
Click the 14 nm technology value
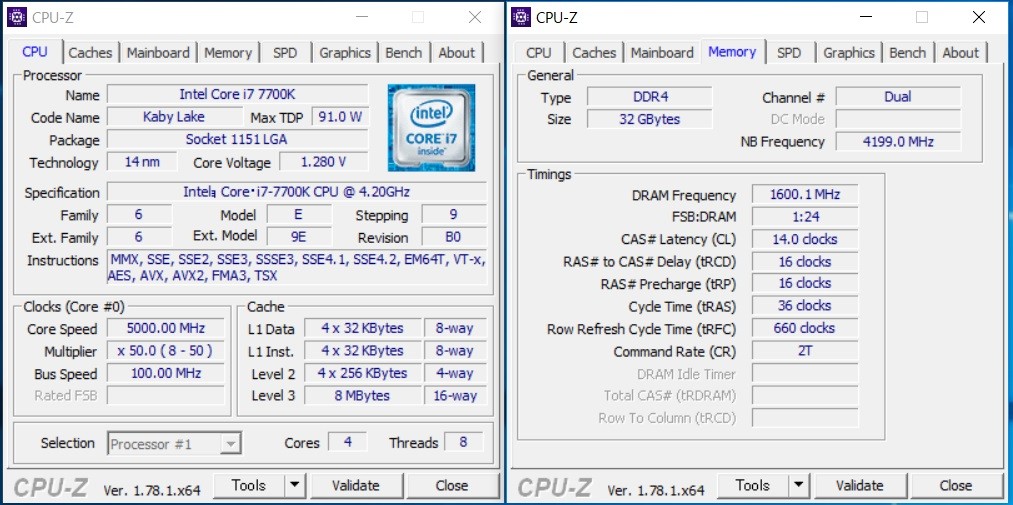click(141, 161)
